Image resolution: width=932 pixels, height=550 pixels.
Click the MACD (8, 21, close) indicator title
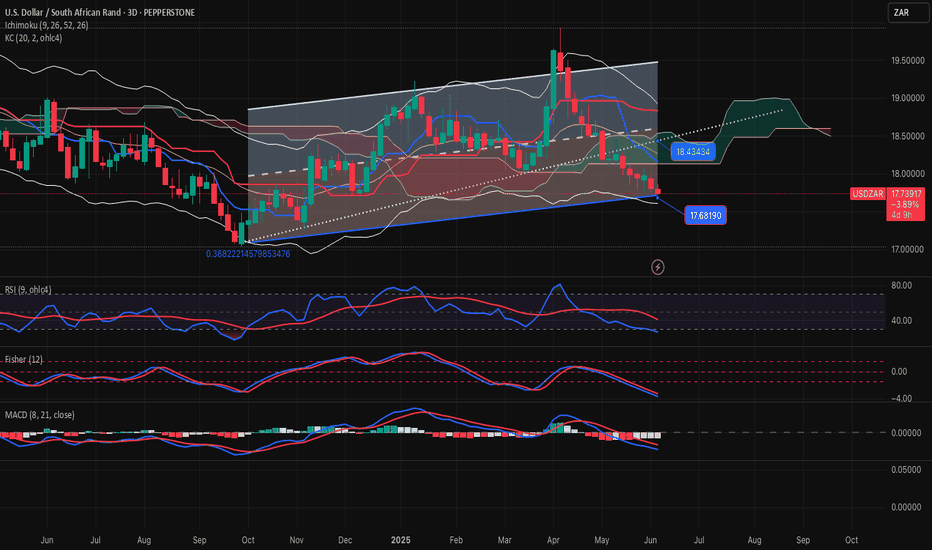40,415
